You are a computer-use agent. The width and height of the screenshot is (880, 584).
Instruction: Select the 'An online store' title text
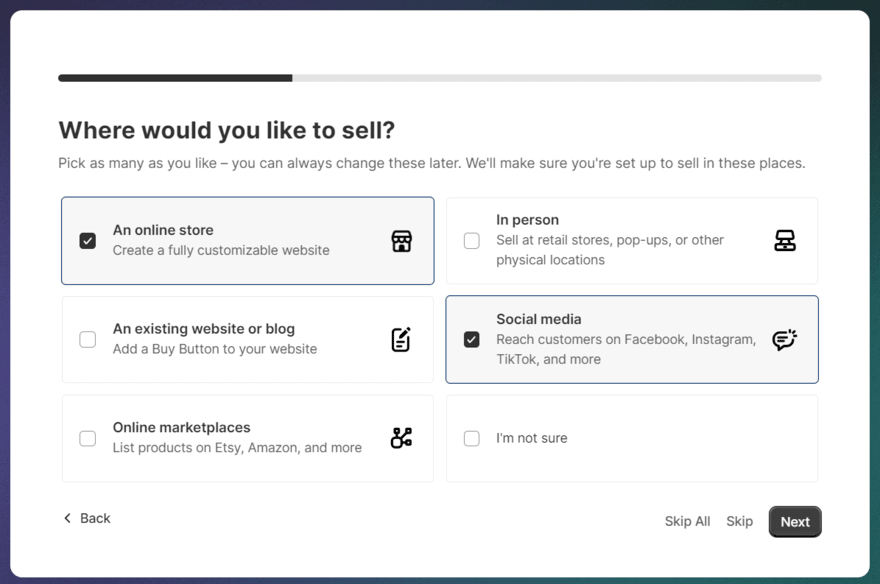[163, 230]
